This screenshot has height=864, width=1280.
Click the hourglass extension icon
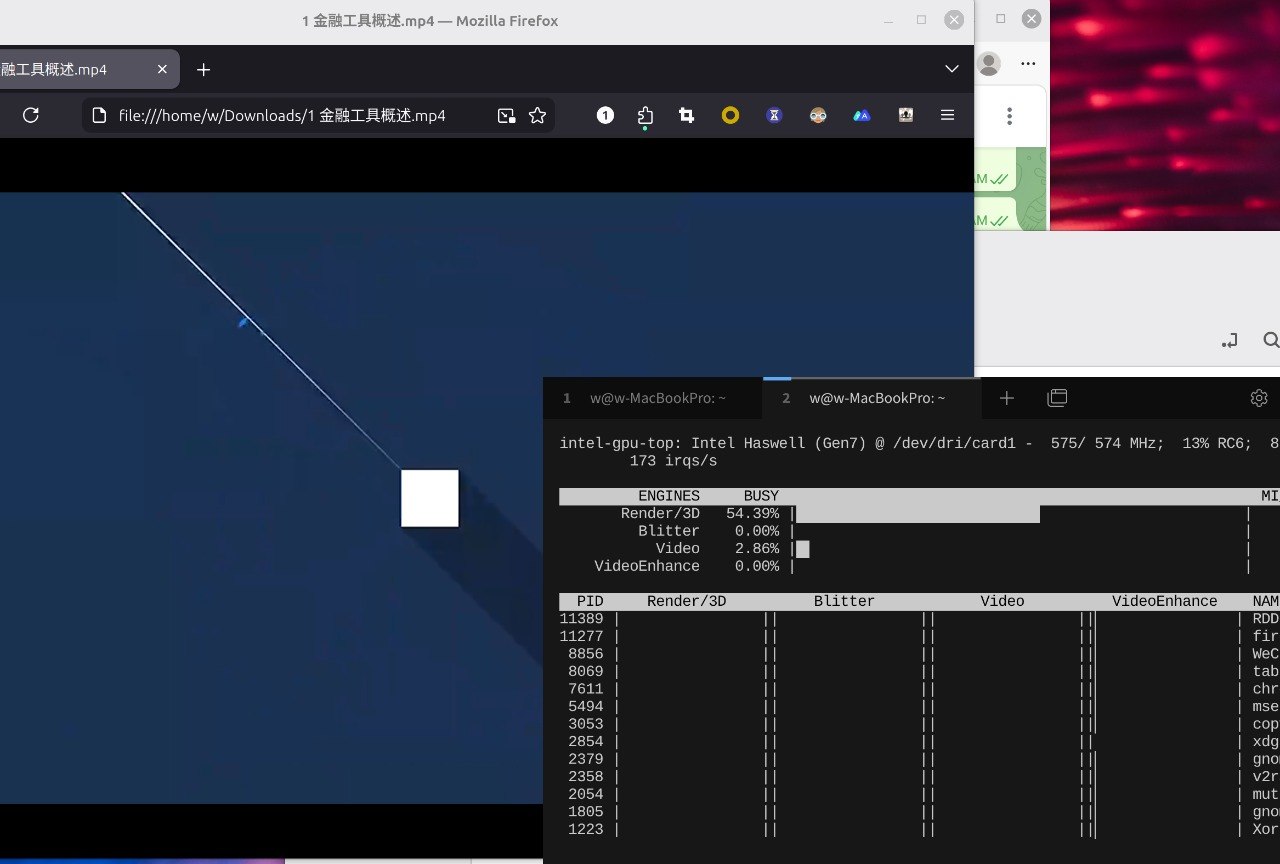[x=774, y=115]
